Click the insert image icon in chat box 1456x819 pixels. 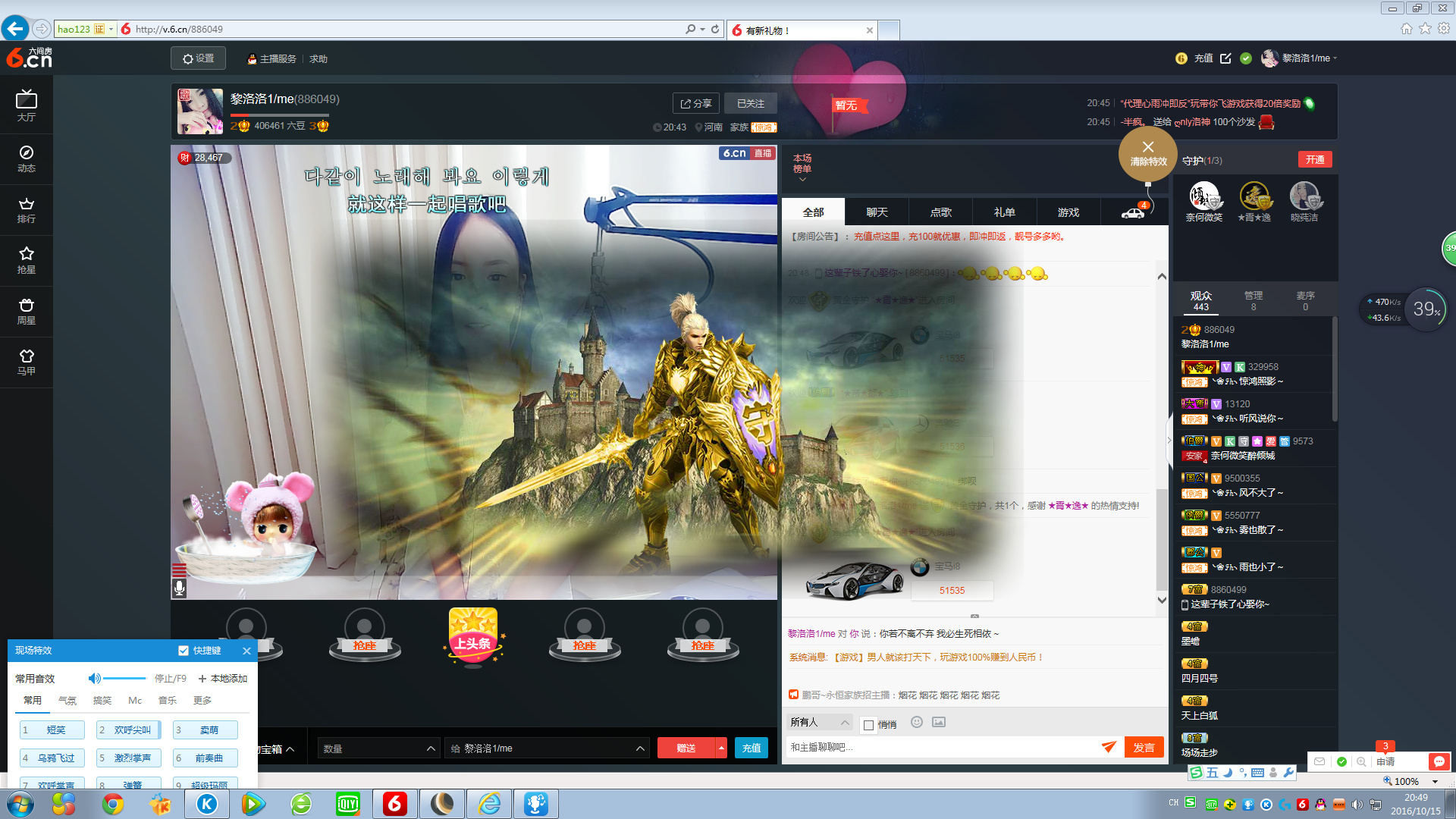pyautogui.click(x=939, y=722)
